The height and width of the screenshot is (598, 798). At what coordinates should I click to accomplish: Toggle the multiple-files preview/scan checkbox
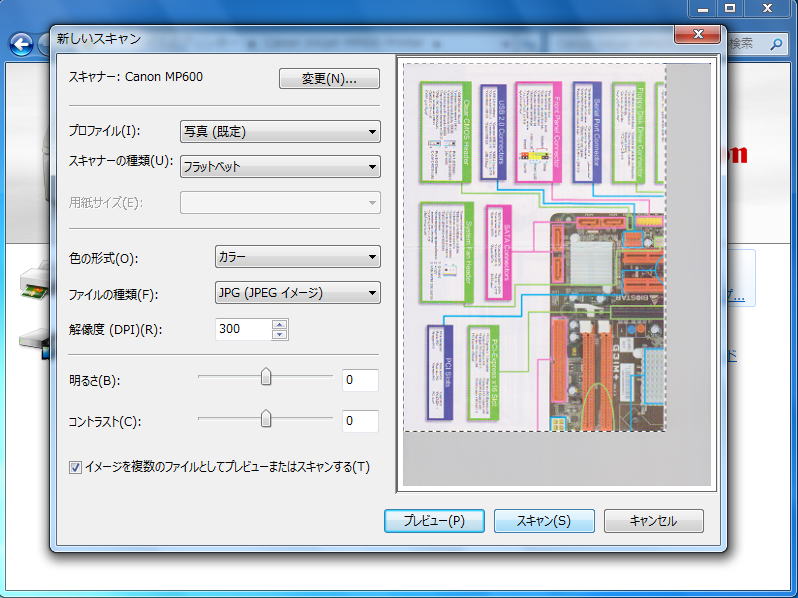point(75,467)
